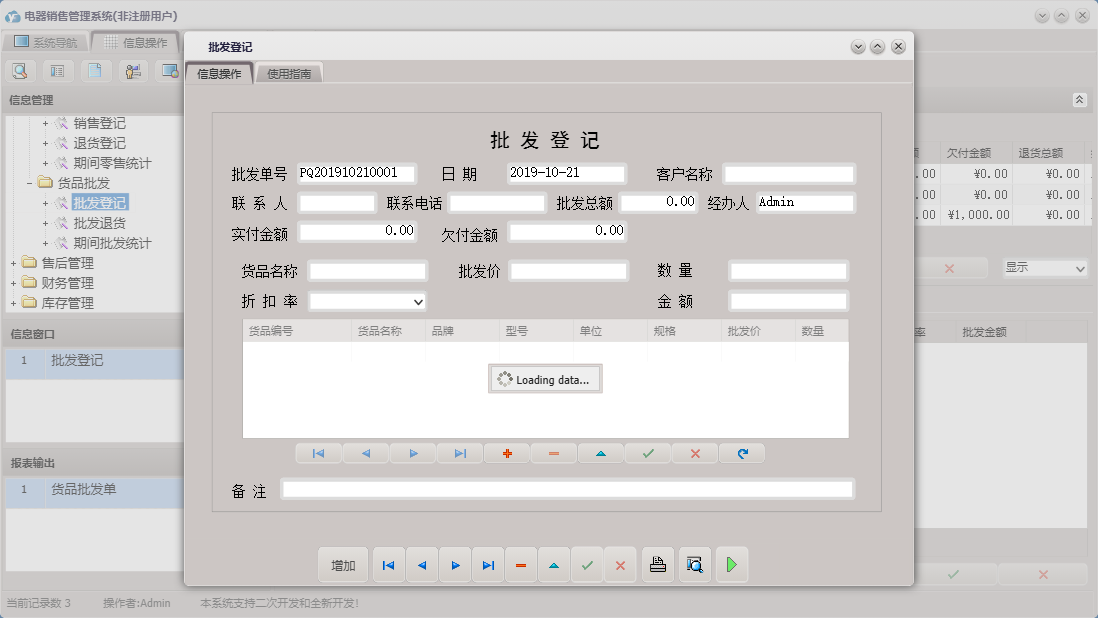
Task: Switch to the 系统导航 tab
Action: coord(46,42)
